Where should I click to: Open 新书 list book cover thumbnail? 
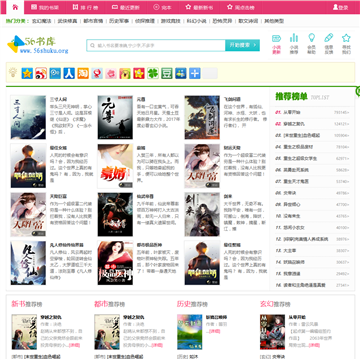point(24,332)
